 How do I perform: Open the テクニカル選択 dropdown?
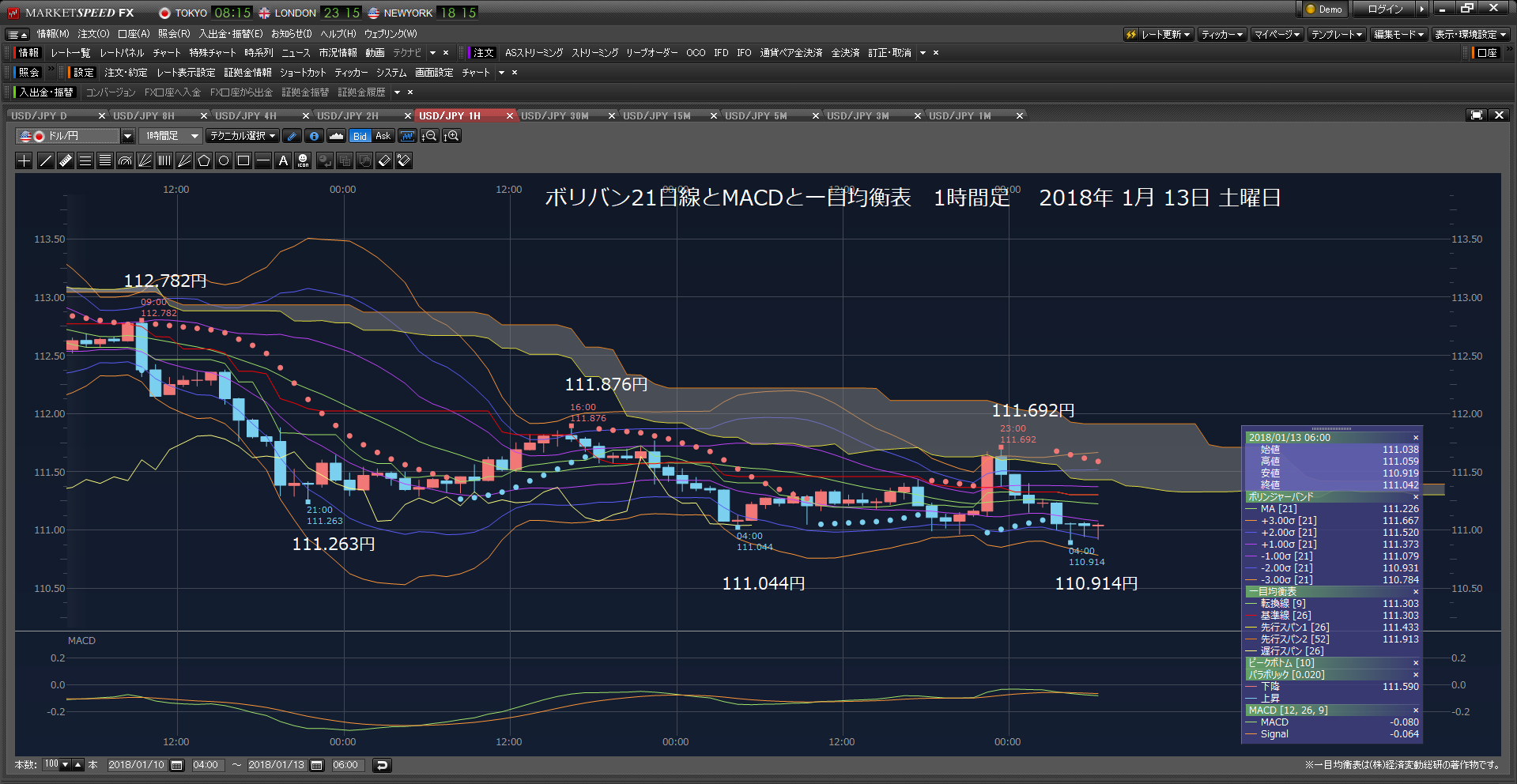click(242, 136)
